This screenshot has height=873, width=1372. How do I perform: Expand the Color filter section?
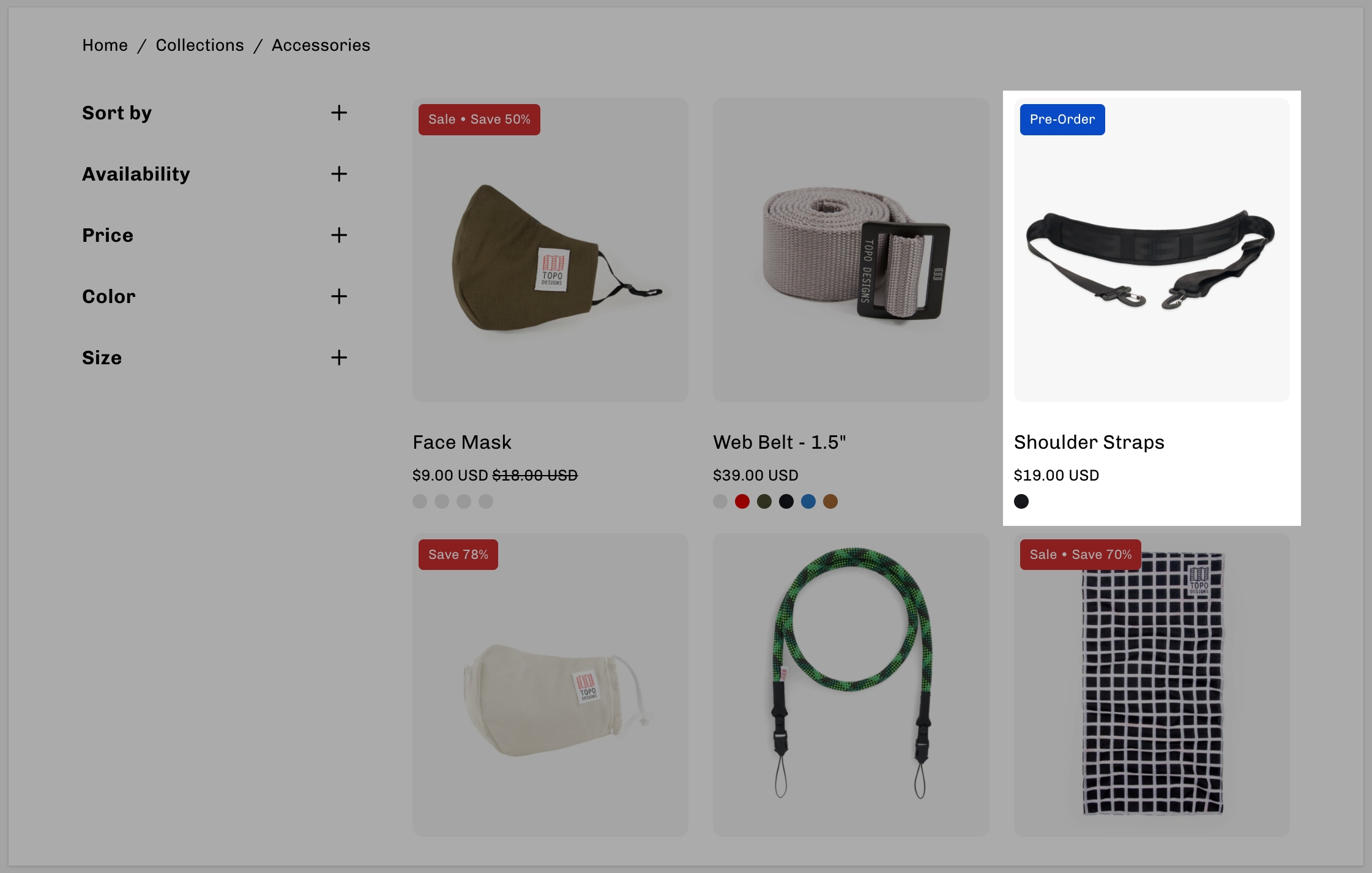point(215,296)
